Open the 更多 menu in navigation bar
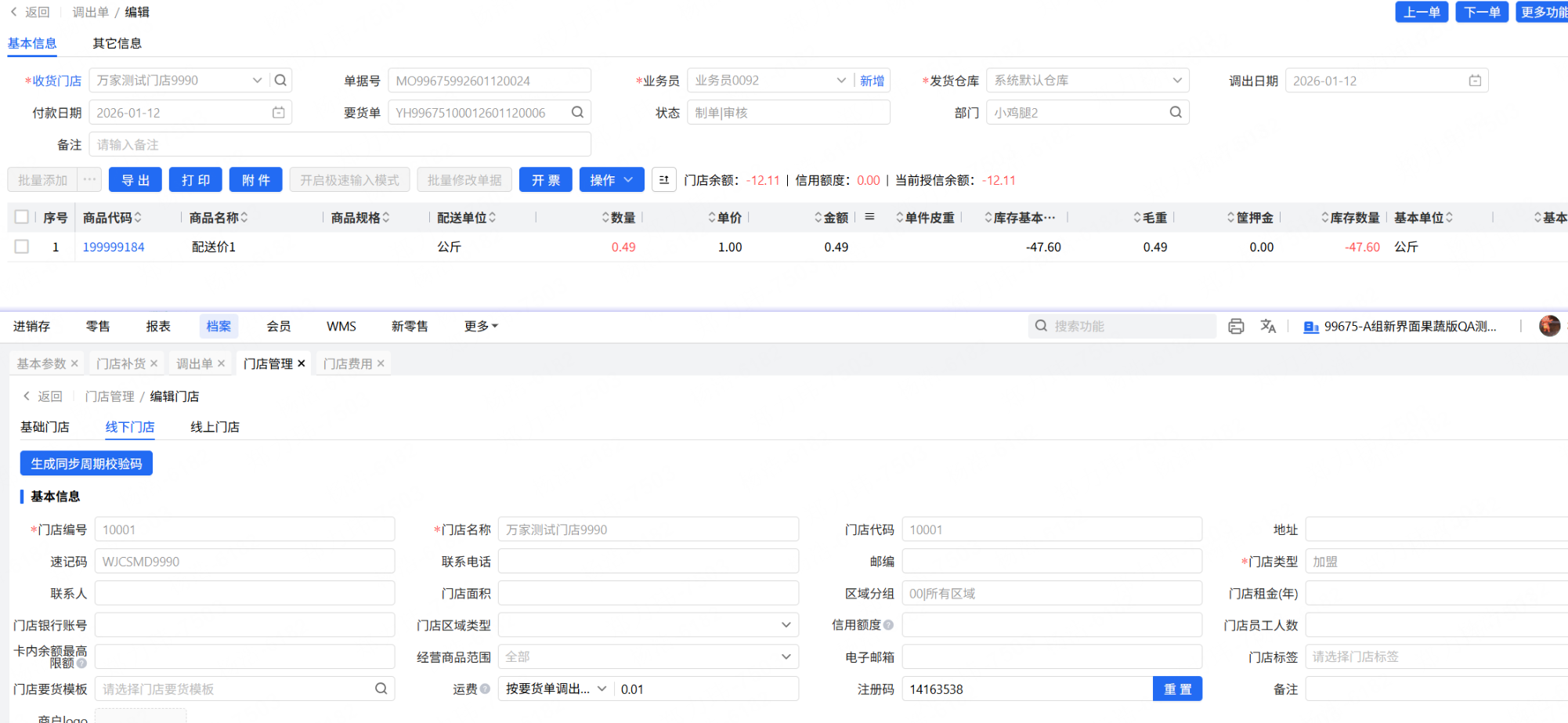This screenshot has height=723, width=1568. [x=480, y=326]
